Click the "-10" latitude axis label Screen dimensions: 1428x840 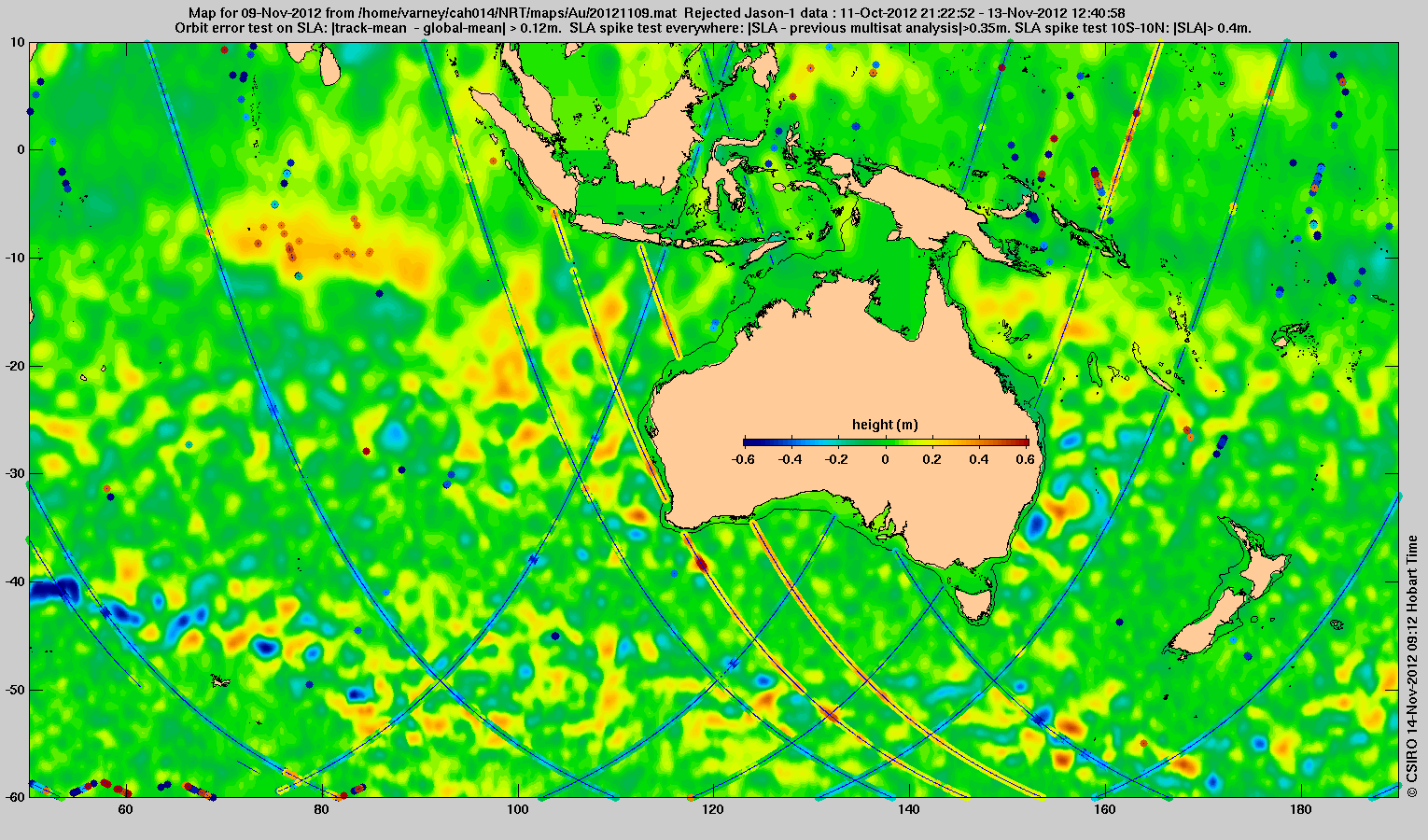[x=14, y=258]
